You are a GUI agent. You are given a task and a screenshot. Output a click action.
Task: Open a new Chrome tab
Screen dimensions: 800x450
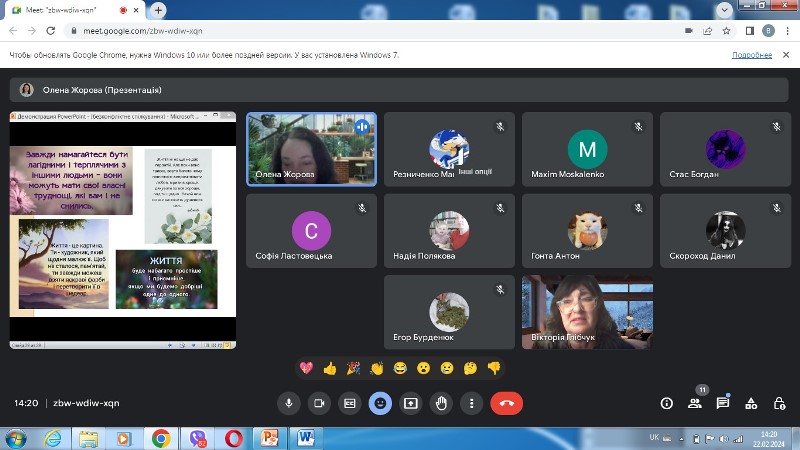[x=158, y=10]
